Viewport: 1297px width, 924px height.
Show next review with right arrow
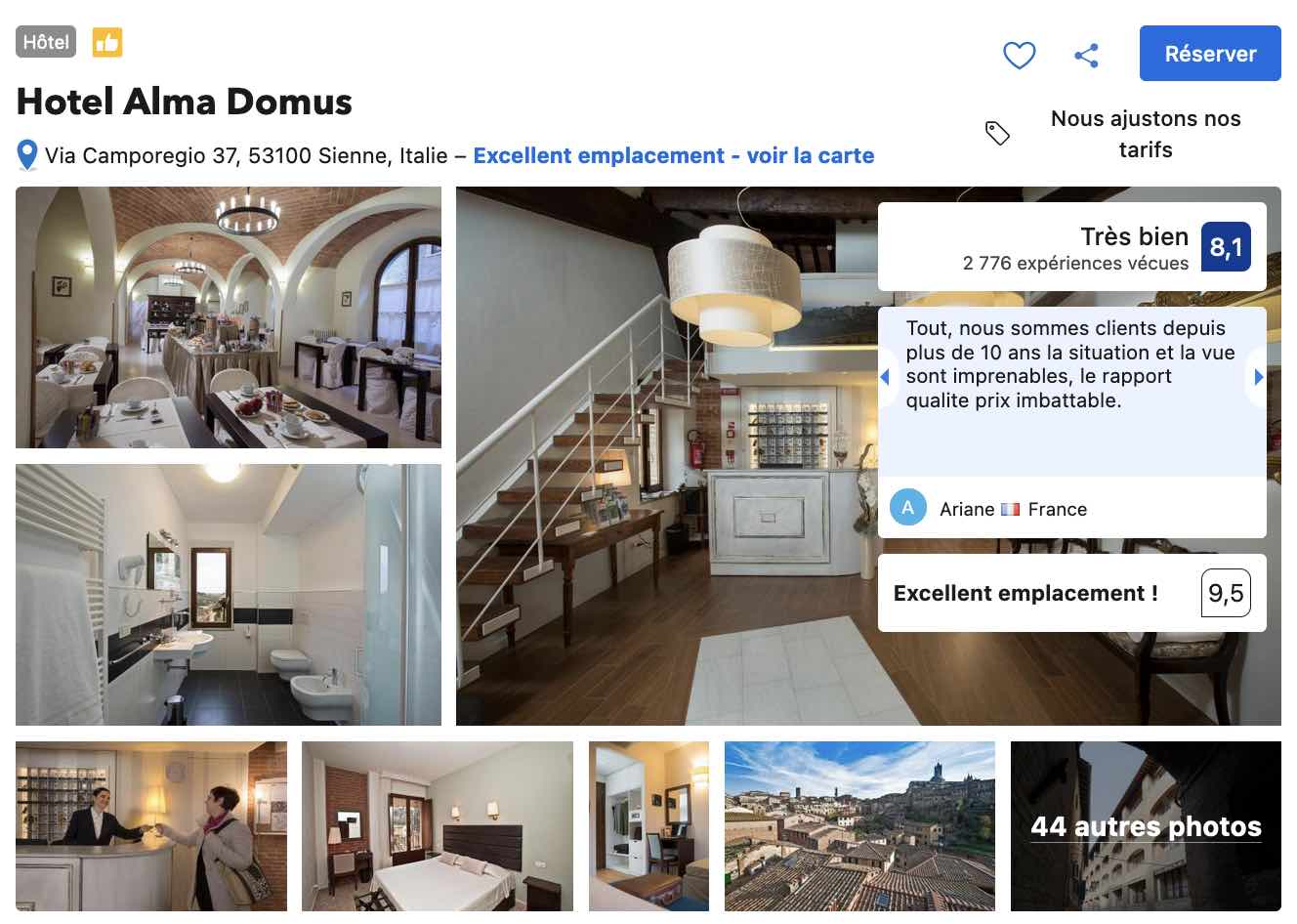click(x=1258, y=377)
